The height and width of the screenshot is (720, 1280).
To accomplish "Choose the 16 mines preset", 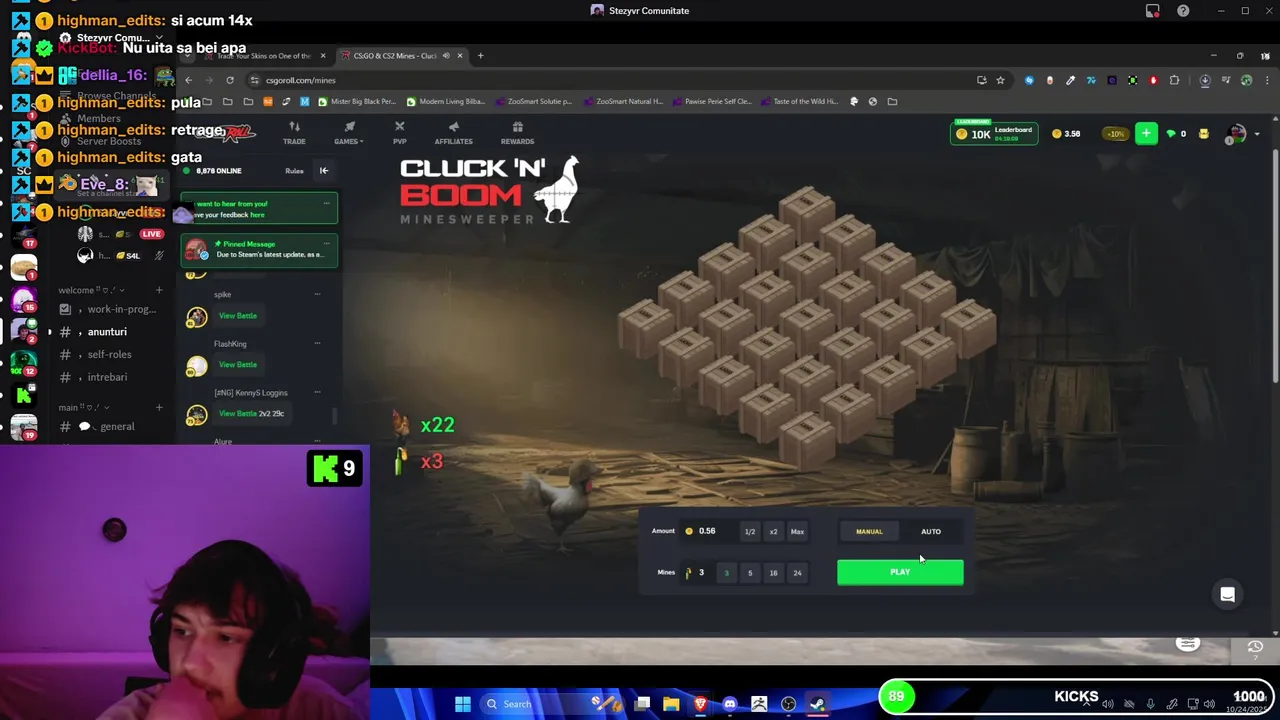I will tap(773, 573).
